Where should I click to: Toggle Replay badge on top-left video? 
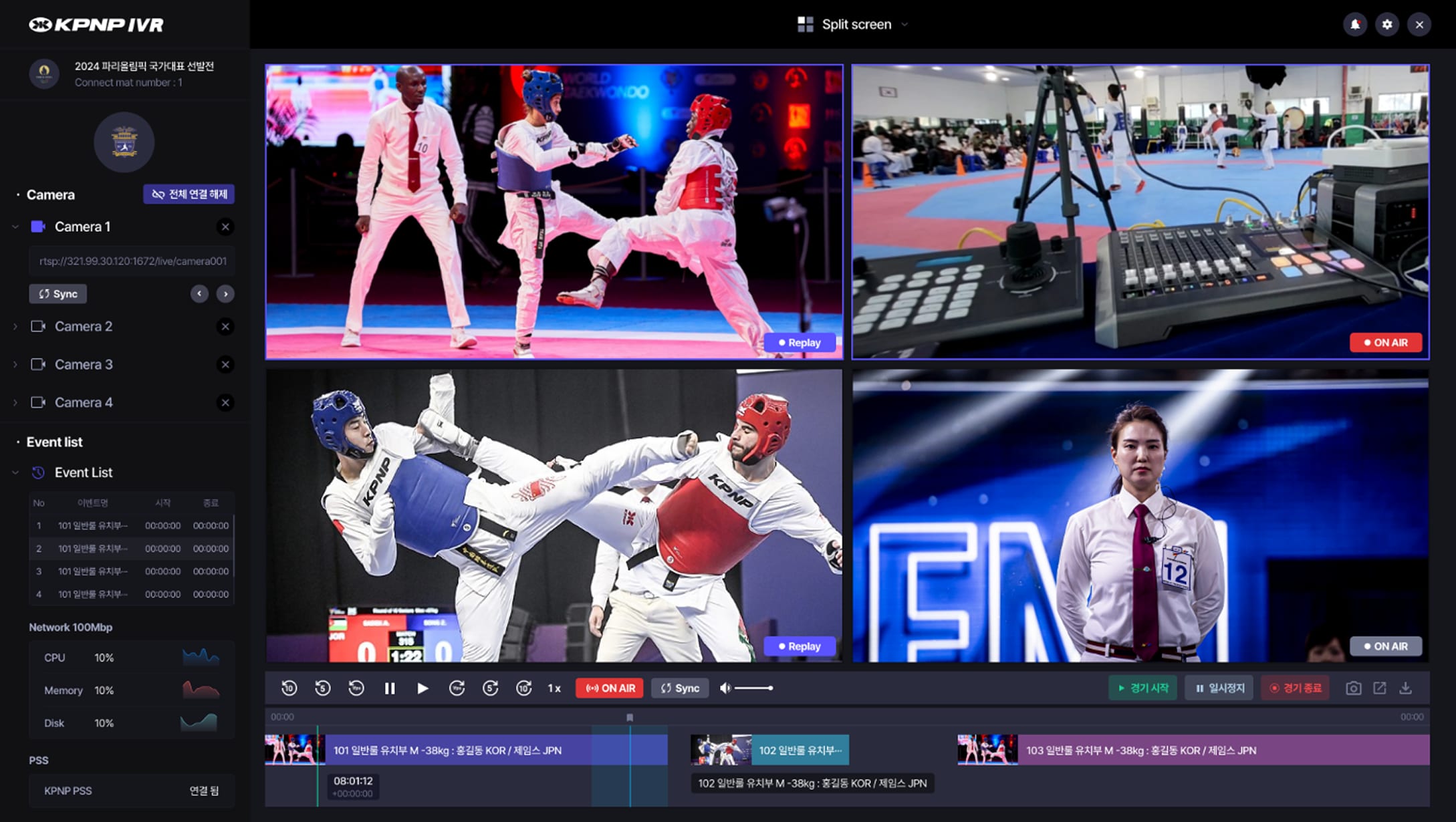tap(800, 342)
